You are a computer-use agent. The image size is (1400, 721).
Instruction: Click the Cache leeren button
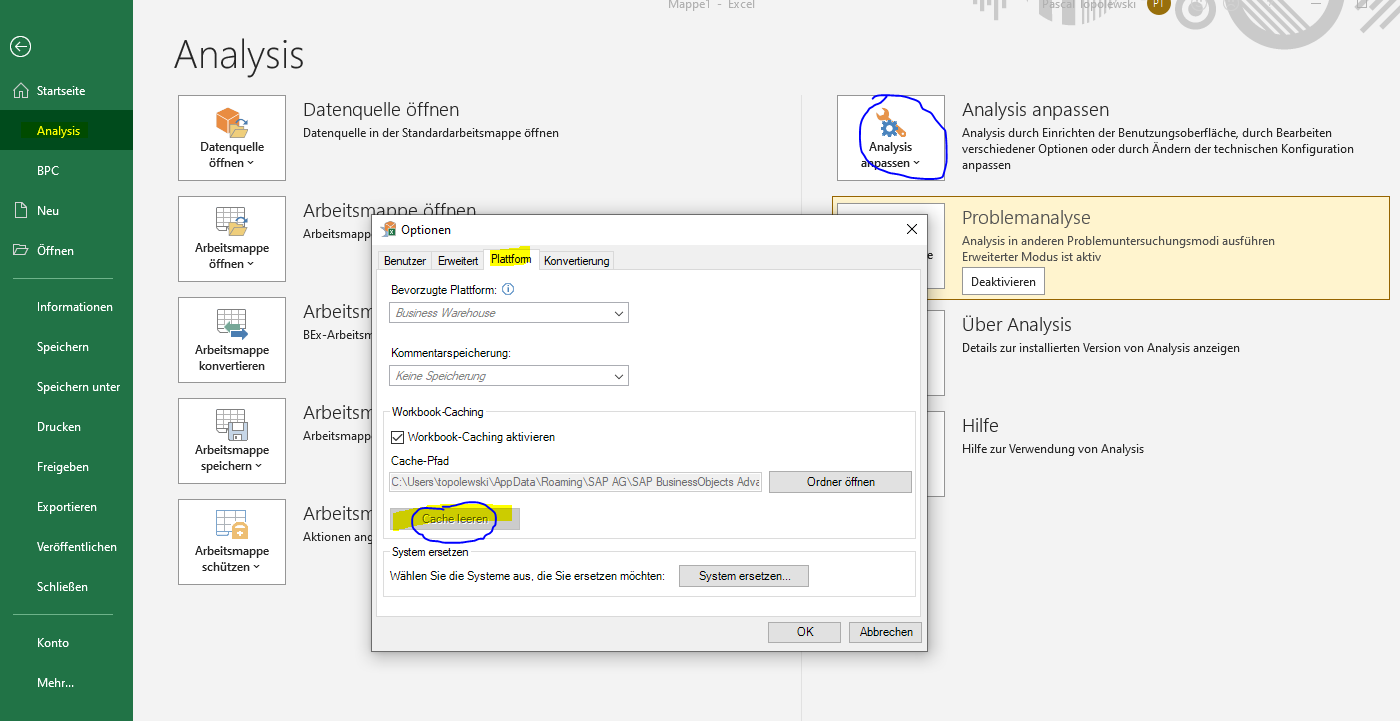455,519
